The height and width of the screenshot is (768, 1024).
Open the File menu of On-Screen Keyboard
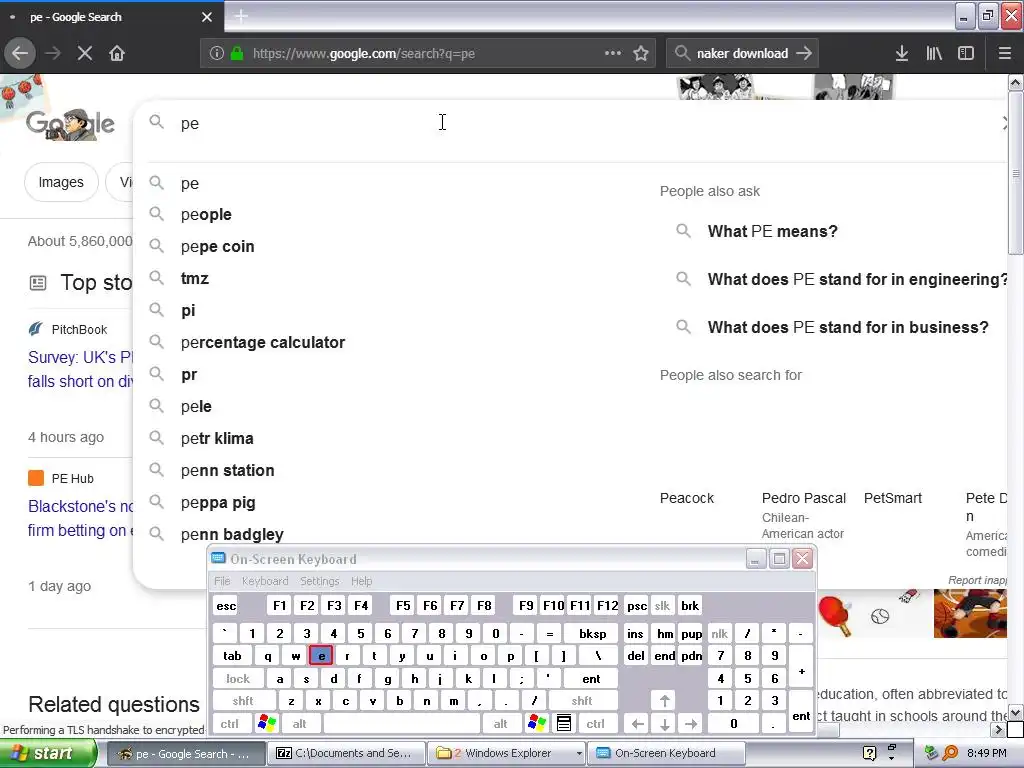click(x=222, y=581)
